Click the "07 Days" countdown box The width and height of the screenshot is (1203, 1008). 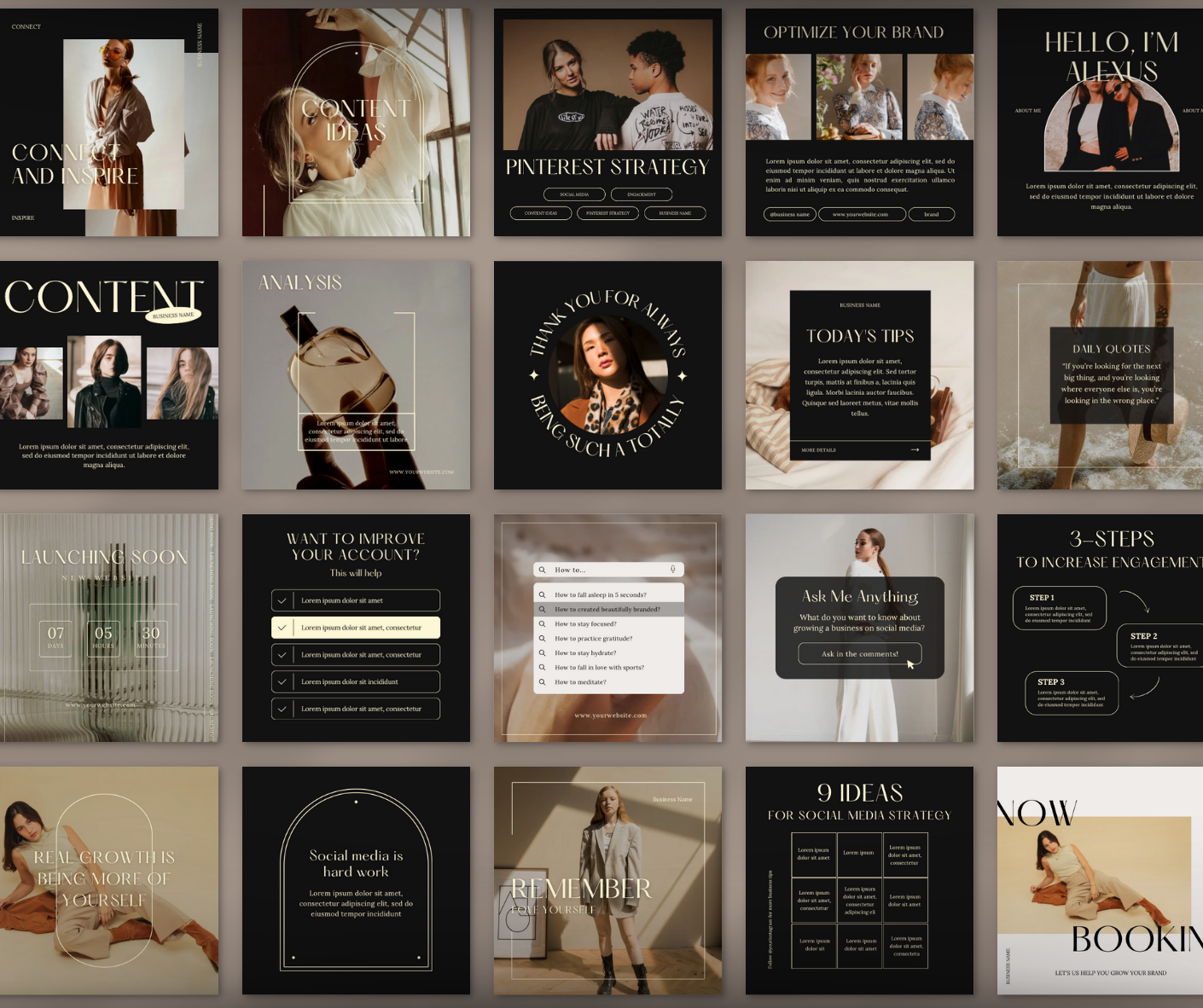(55, 636)
